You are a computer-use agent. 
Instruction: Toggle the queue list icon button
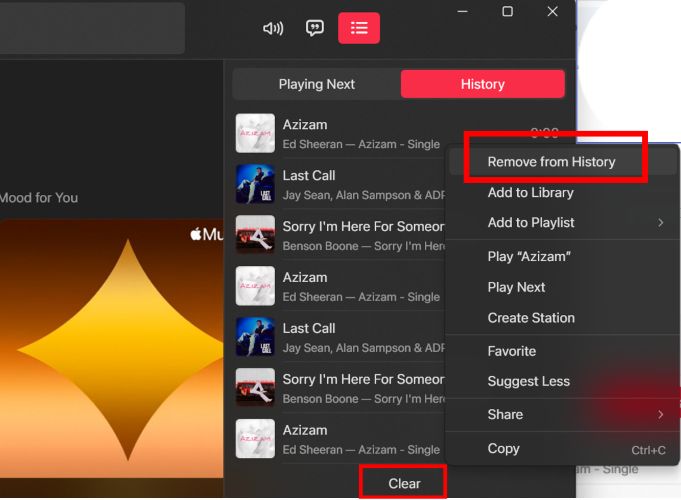pyautogui.click(x=359, y=28)
